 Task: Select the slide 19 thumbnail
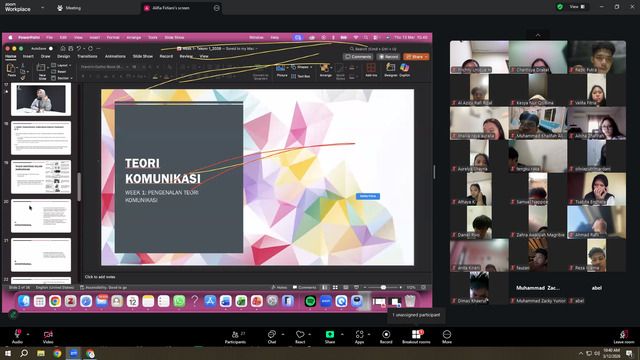(41, 177)
